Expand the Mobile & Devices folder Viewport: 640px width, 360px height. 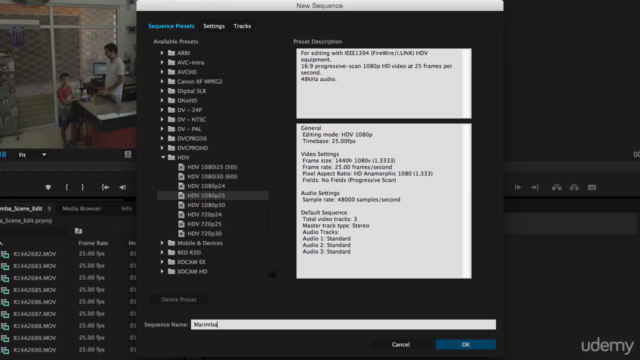pyautogui.click(x=162, y=243)
